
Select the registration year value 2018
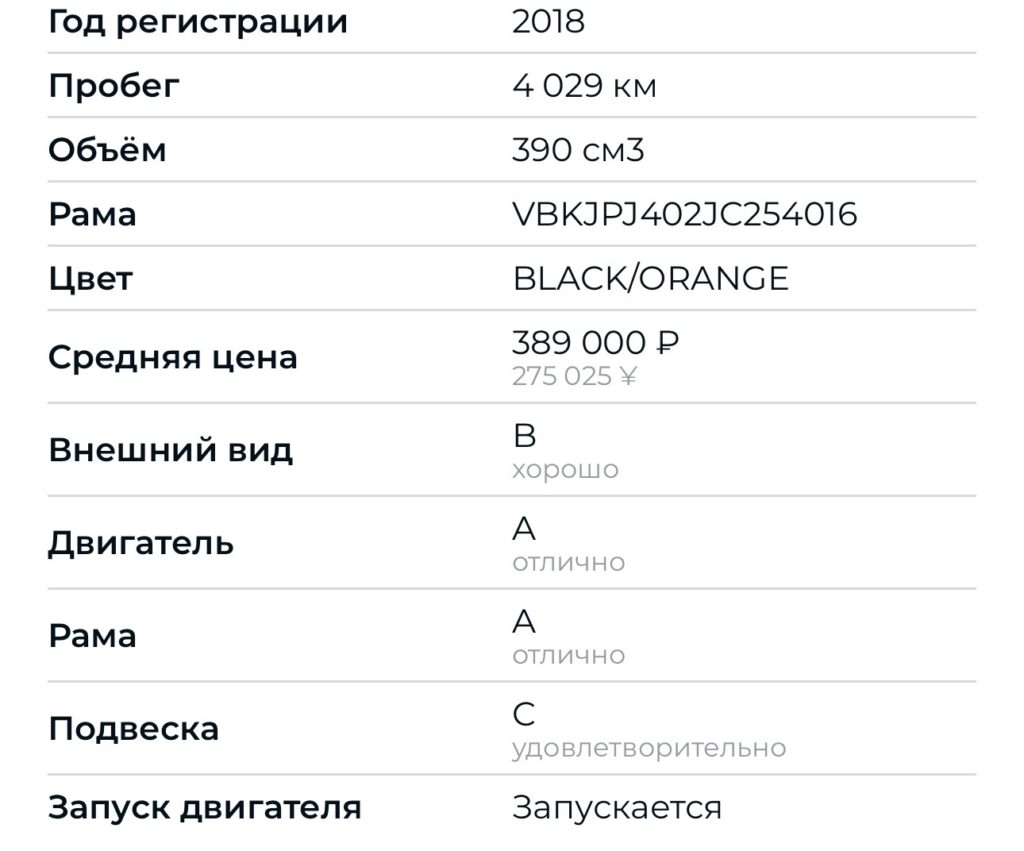pyautogui.click(x=548, y=22)
